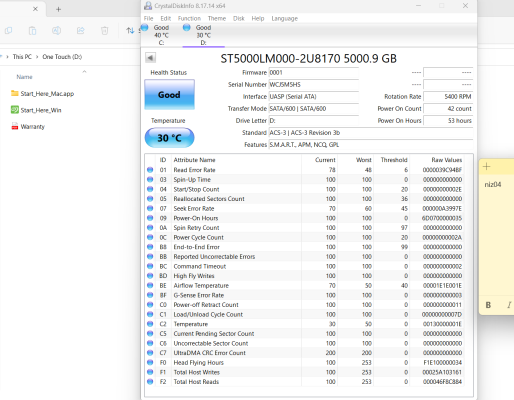This screenshot has width=514, height=400.
Task: Click status icon for Power Cycle Count
Action: tap(150, 237)
